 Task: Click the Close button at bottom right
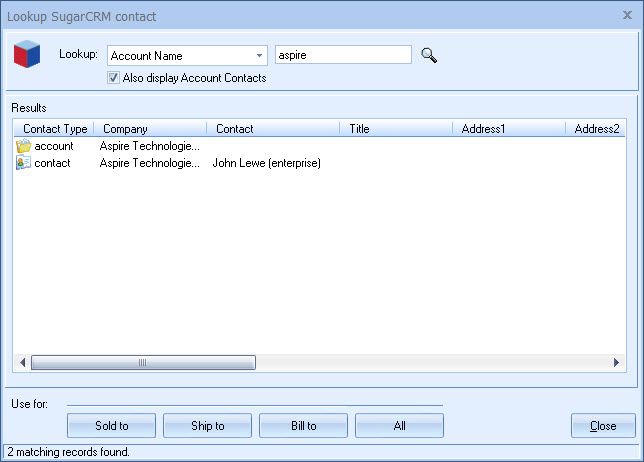603,426
